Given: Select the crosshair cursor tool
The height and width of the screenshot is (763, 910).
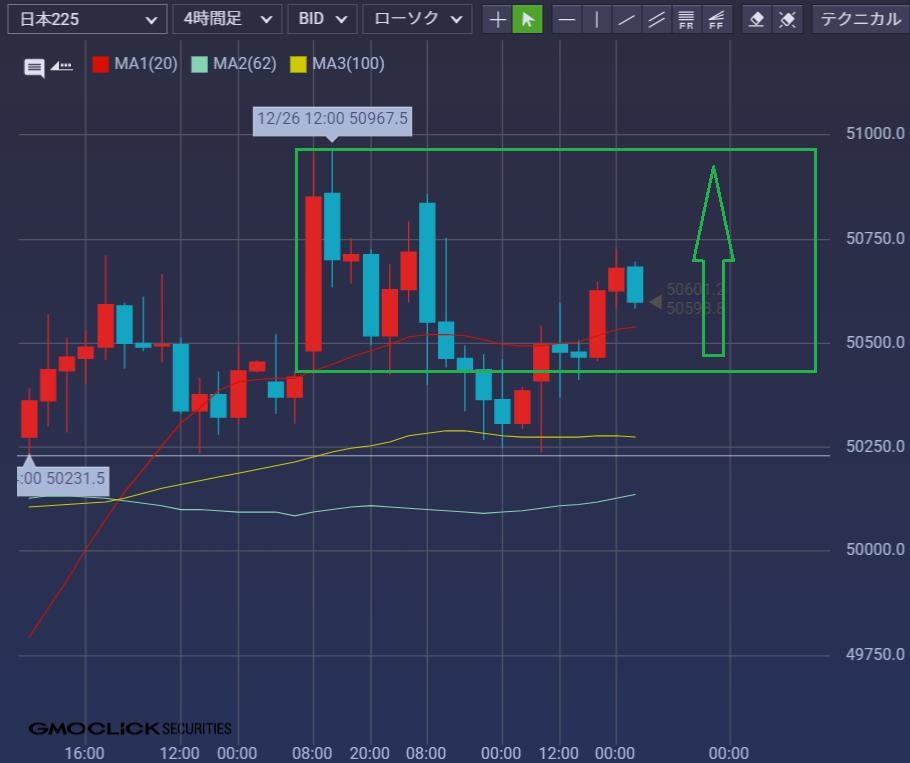Looking at the screenshot, I should [497, 19].
